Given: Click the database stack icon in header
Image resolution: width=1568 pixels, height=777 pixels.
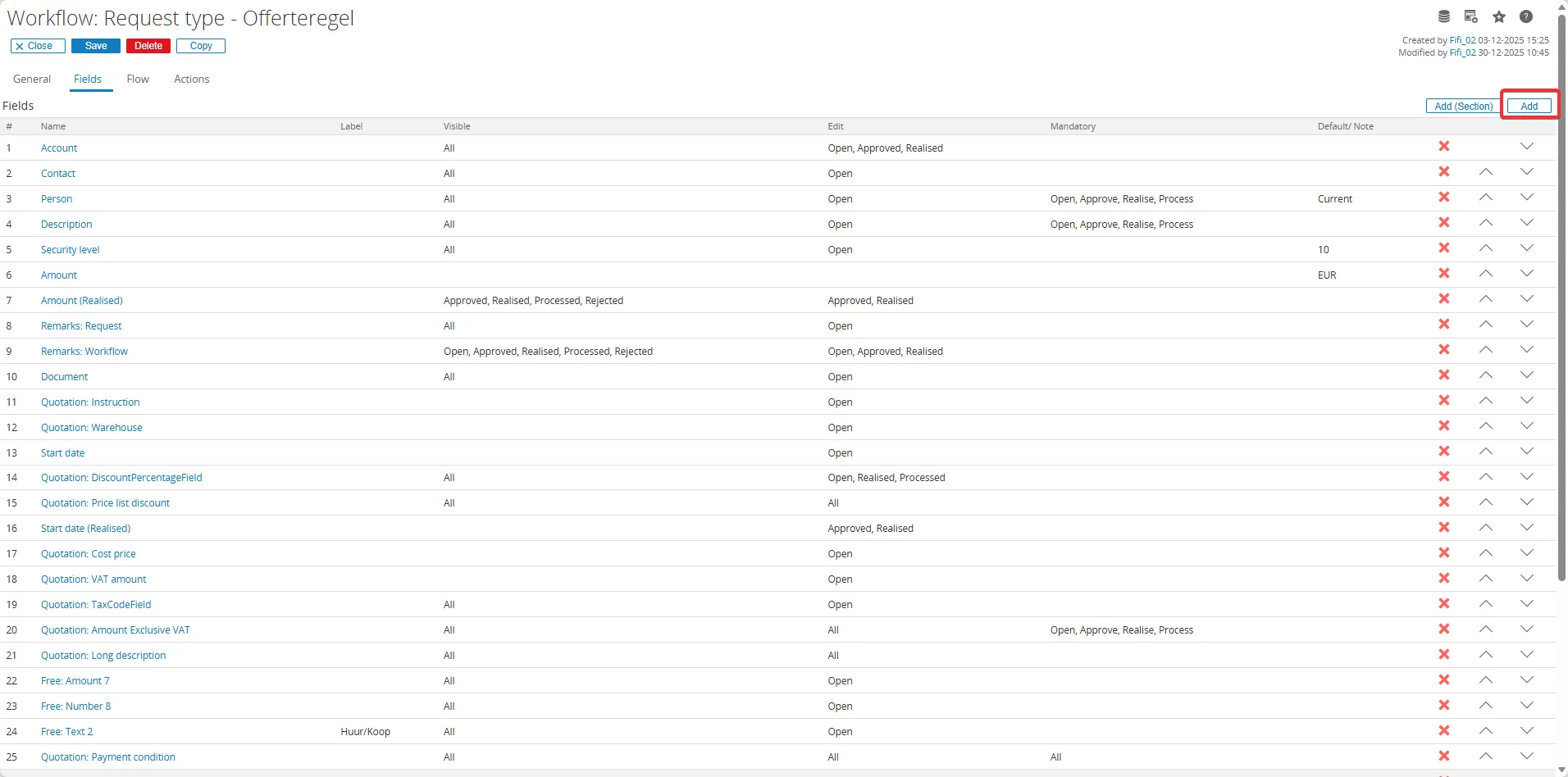Looking at the screenshot, I should tap(1444, 16).
